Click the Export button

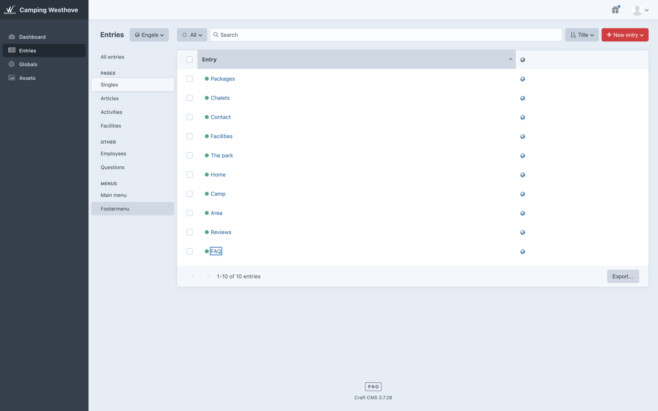coord(622,276)
